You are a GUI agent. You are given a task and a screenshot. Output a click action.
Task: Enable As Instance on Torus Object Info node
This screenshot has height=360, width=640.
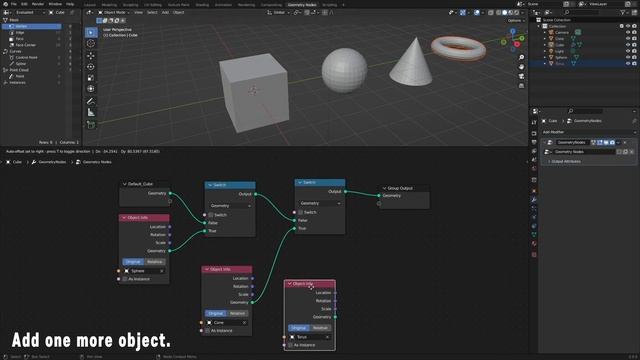click(x=291, y=345)
